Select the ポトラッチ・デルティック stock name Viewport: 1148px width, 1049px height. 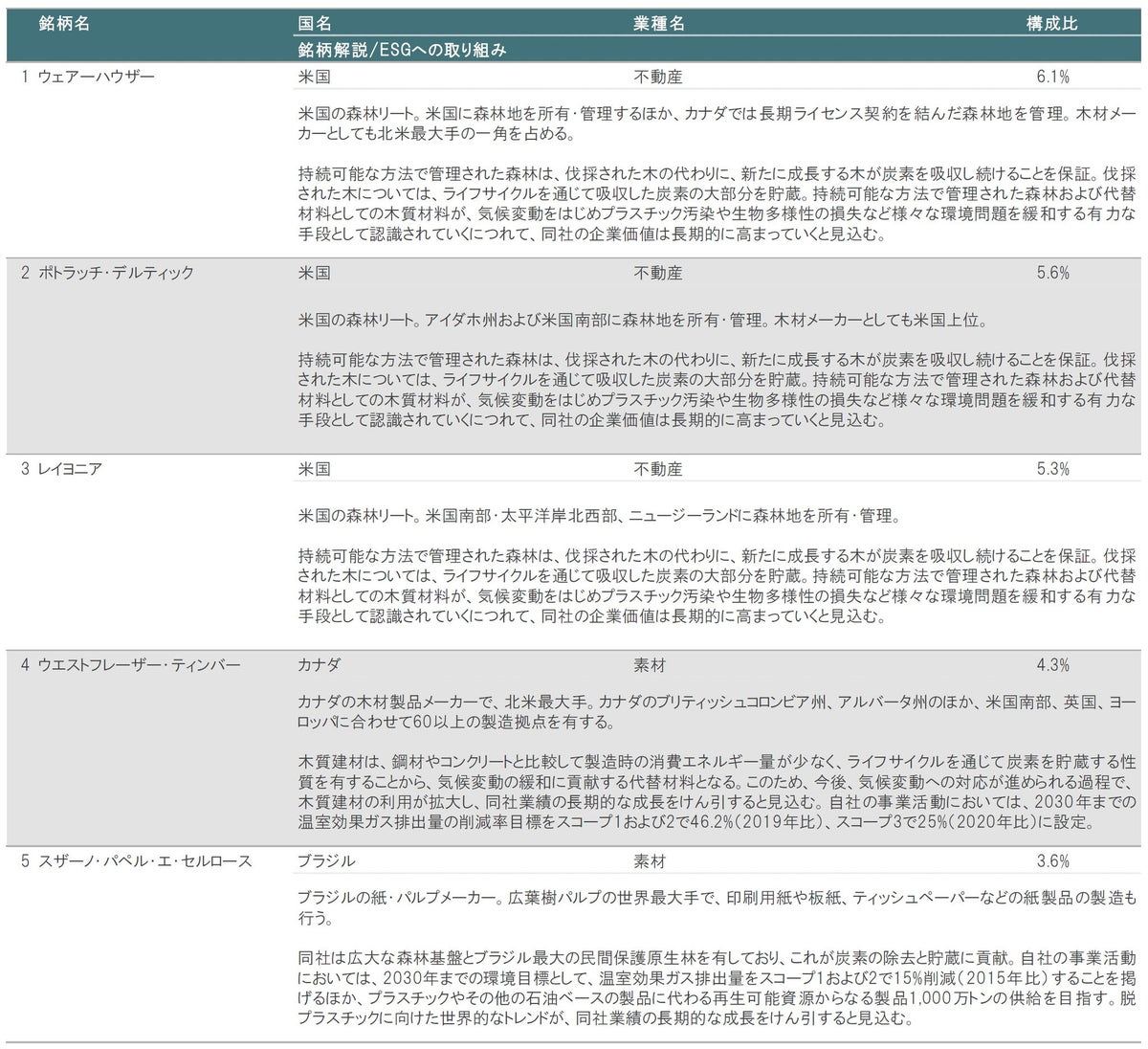(x=116, y=273)
